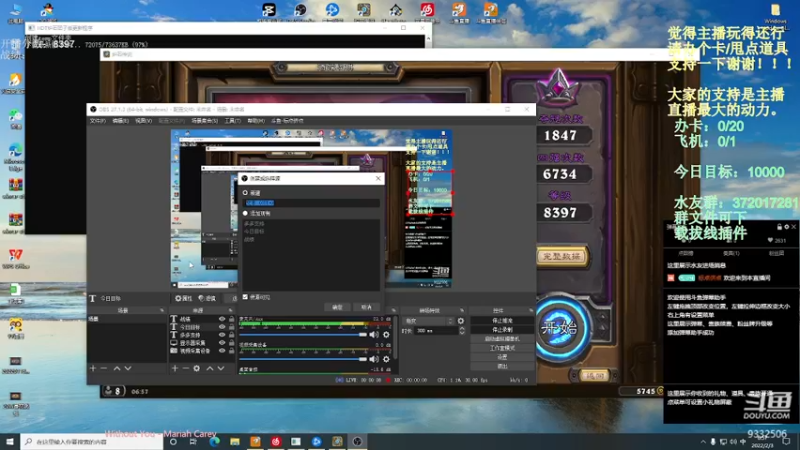Screen dimensions: 800x450
Task: Add a new source with the plus icon
Action: [175, 368]
